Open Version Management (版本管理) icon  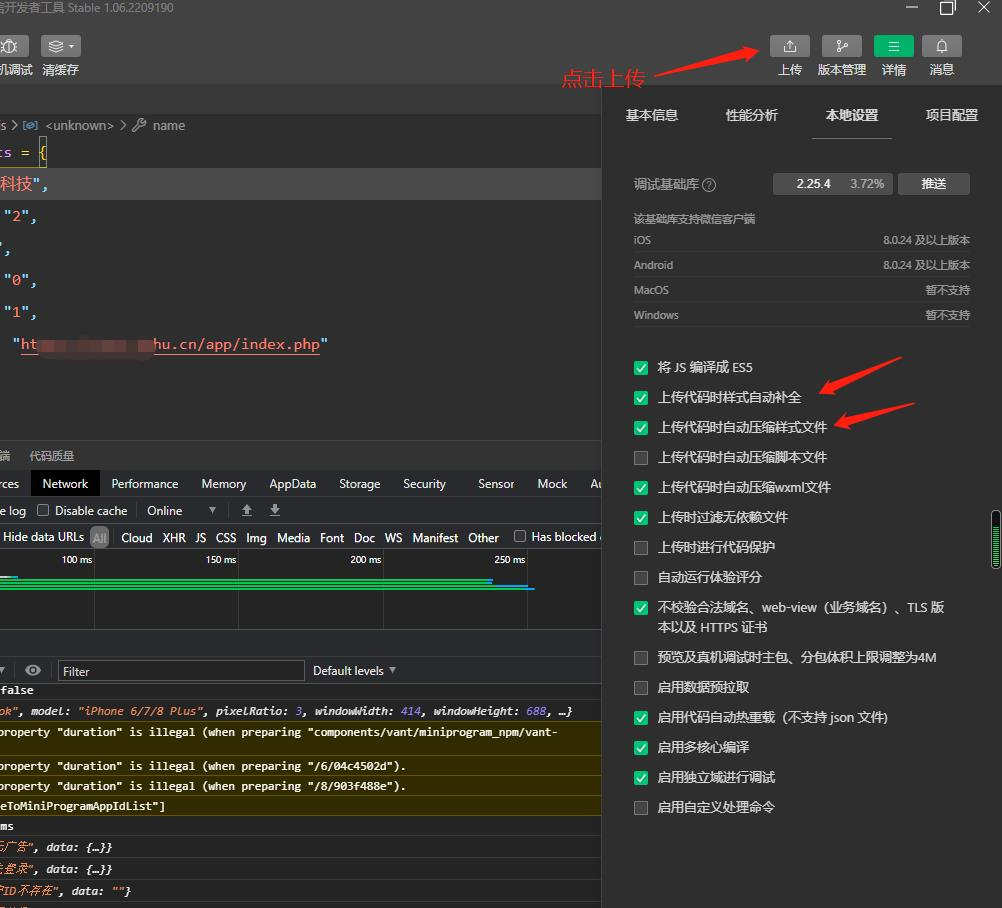(841, 46)
